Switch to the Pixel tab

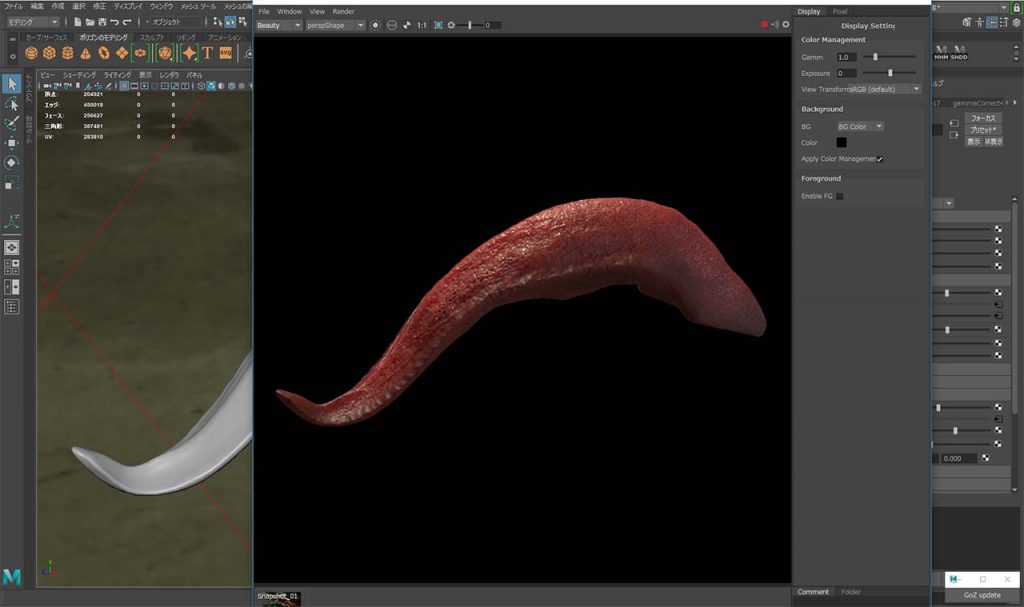point(840,11)
